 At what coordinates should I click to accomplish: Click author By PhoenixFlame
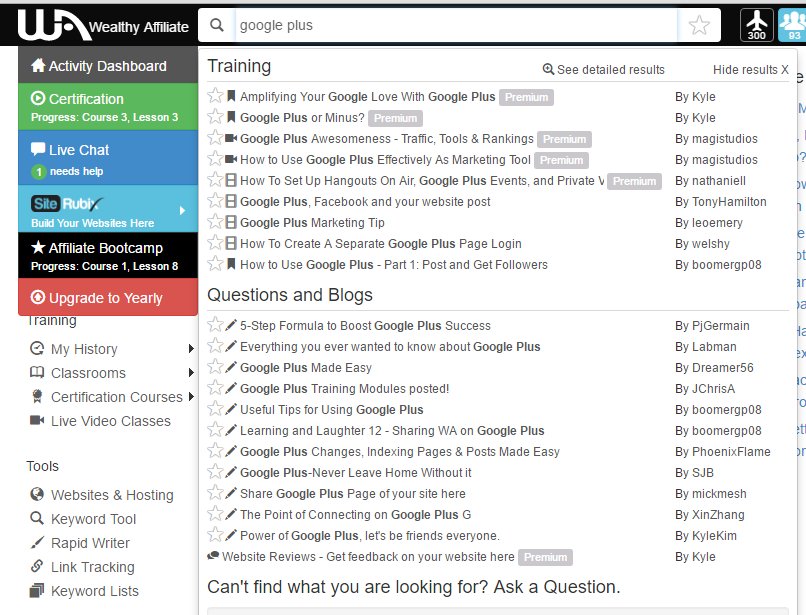point(723,451)
